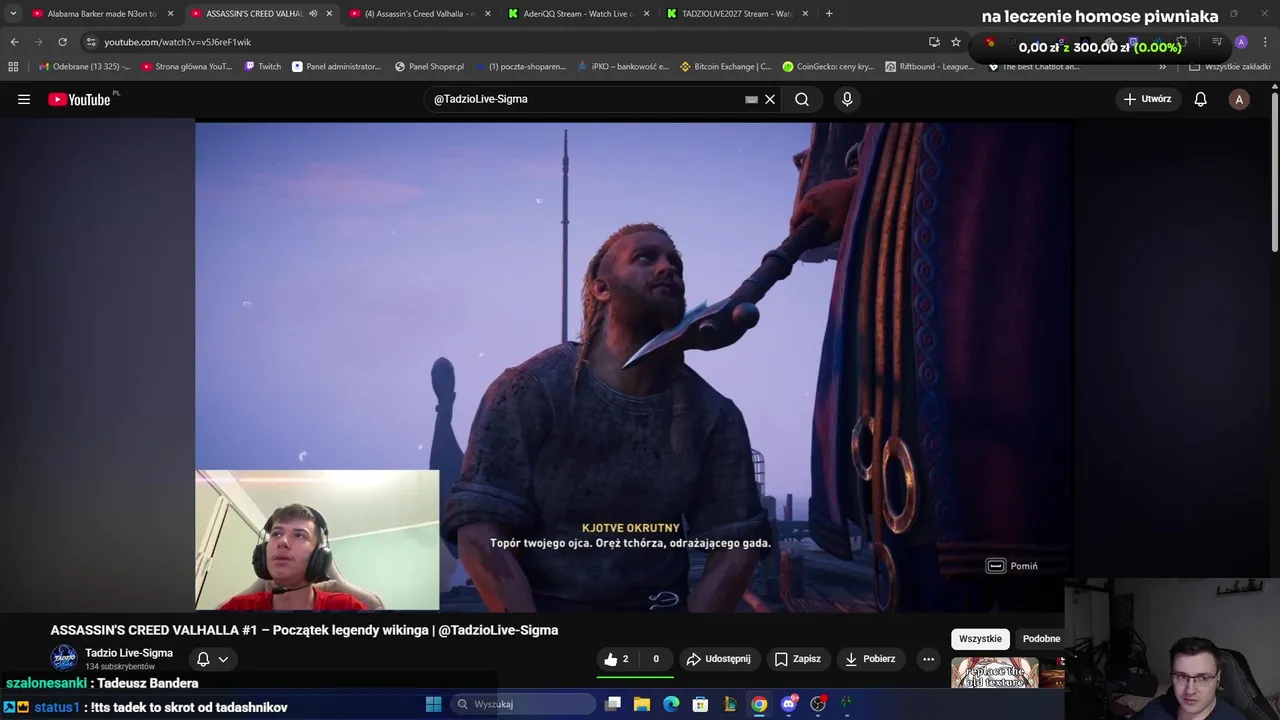1280x720 pixels.
Task: Open the on-screen keyboard in search box
Action: tap(751, 100)
